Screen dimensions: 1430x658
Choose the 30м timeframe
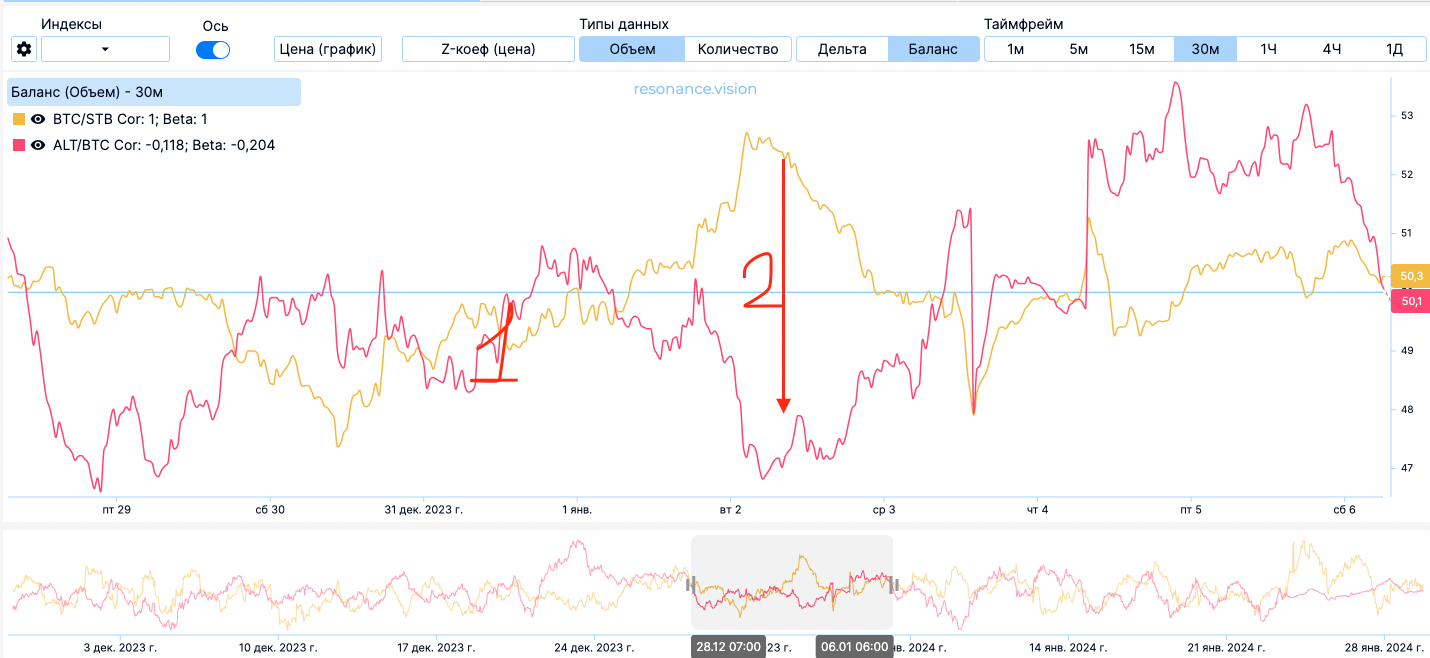coord(1205,49)
